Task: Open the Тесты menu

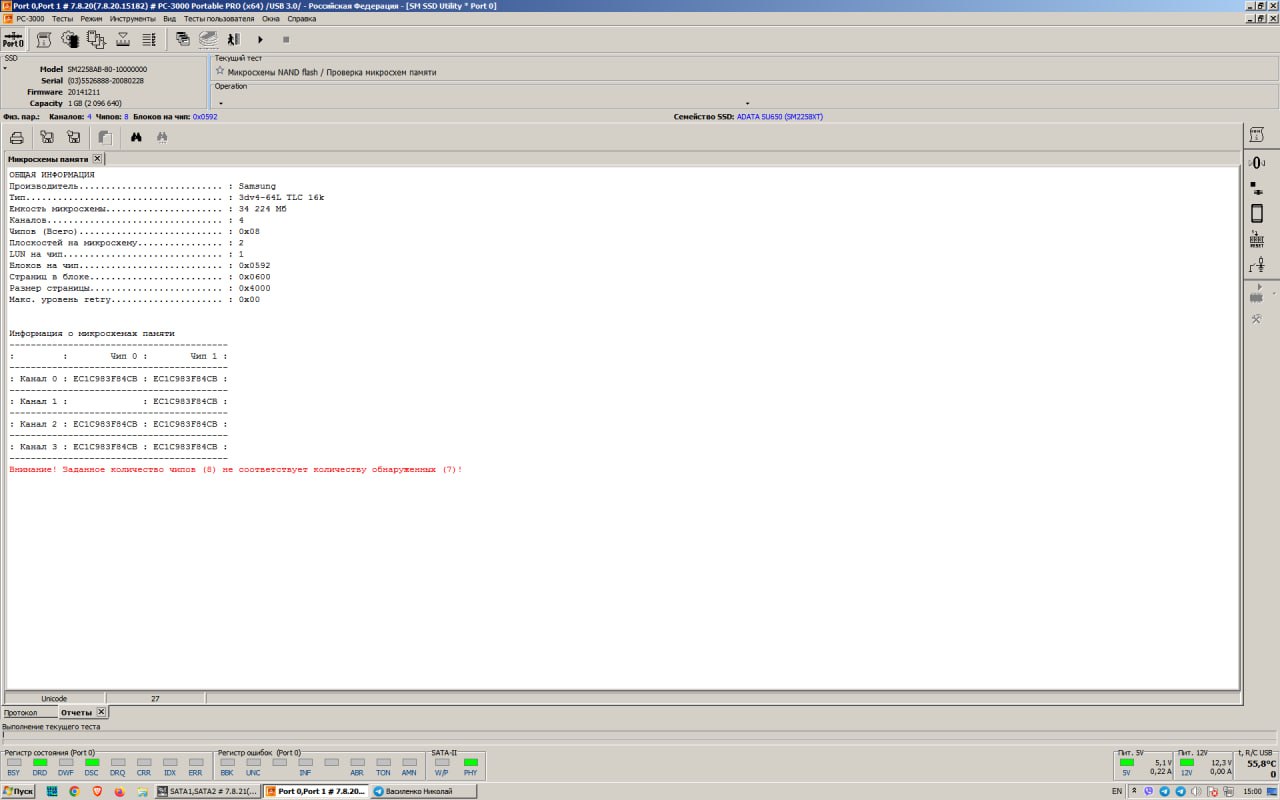Action: (62, 18)
